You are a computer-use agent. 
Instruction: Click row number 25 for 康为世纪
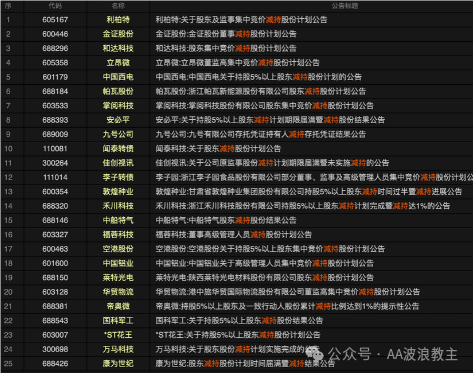[8, 364]
